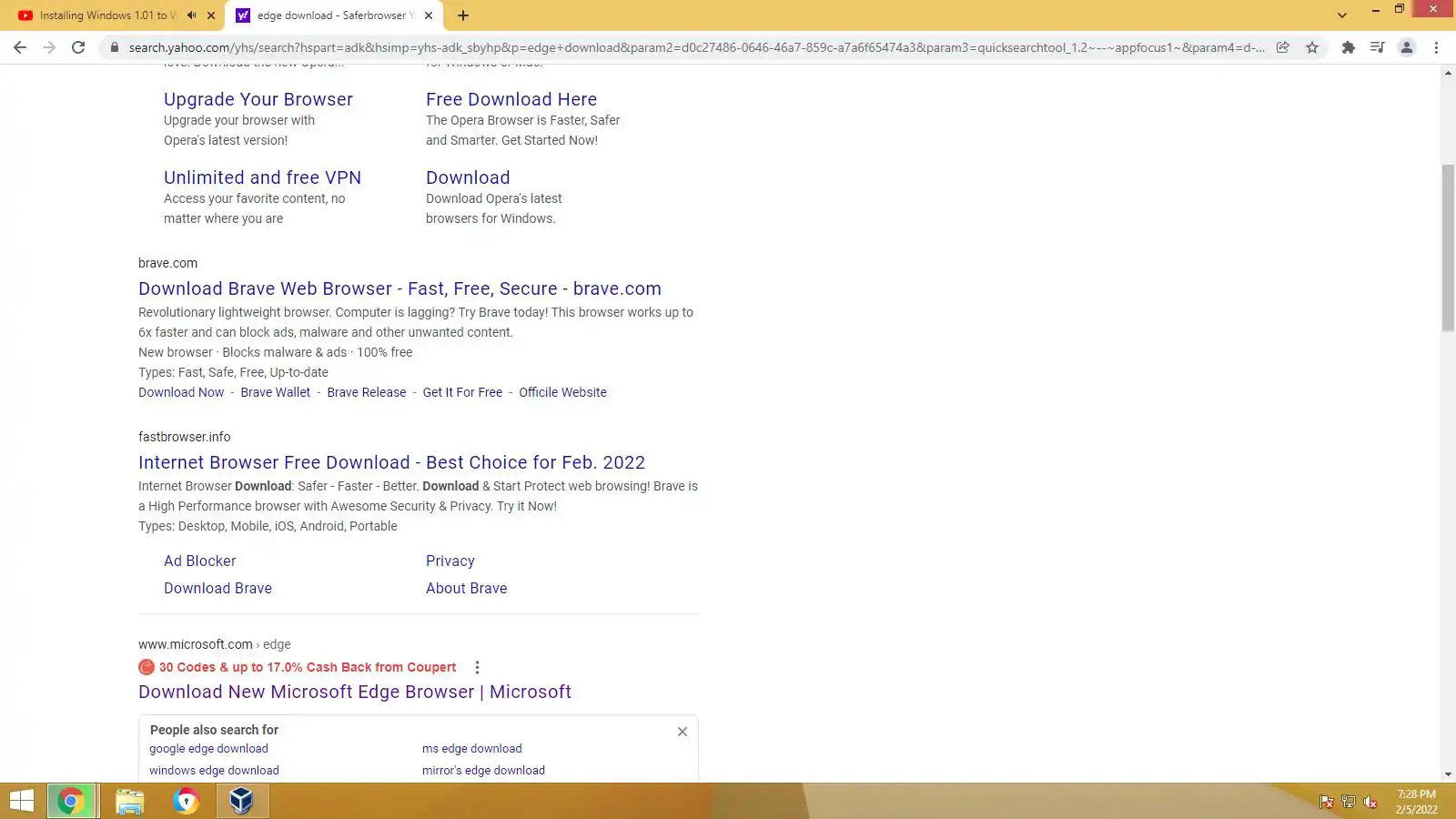Launch the second Chrome taskbar shortcut

coord(187,801)
